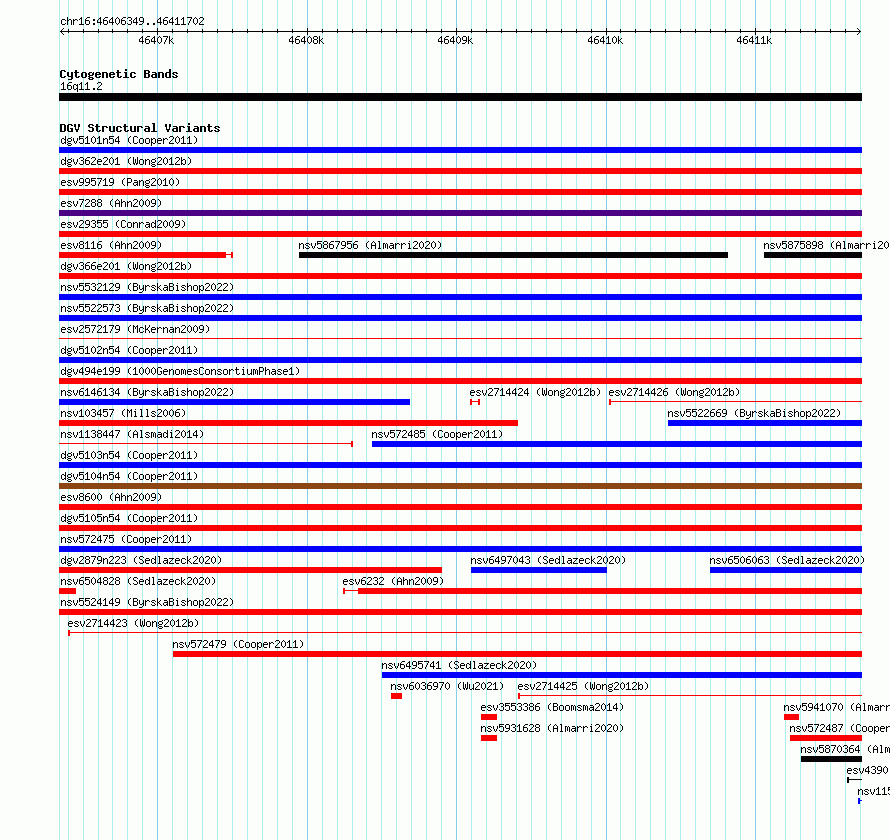Click nsv6497043 (Sedlazeck2020) label

[x=548, y=560]
